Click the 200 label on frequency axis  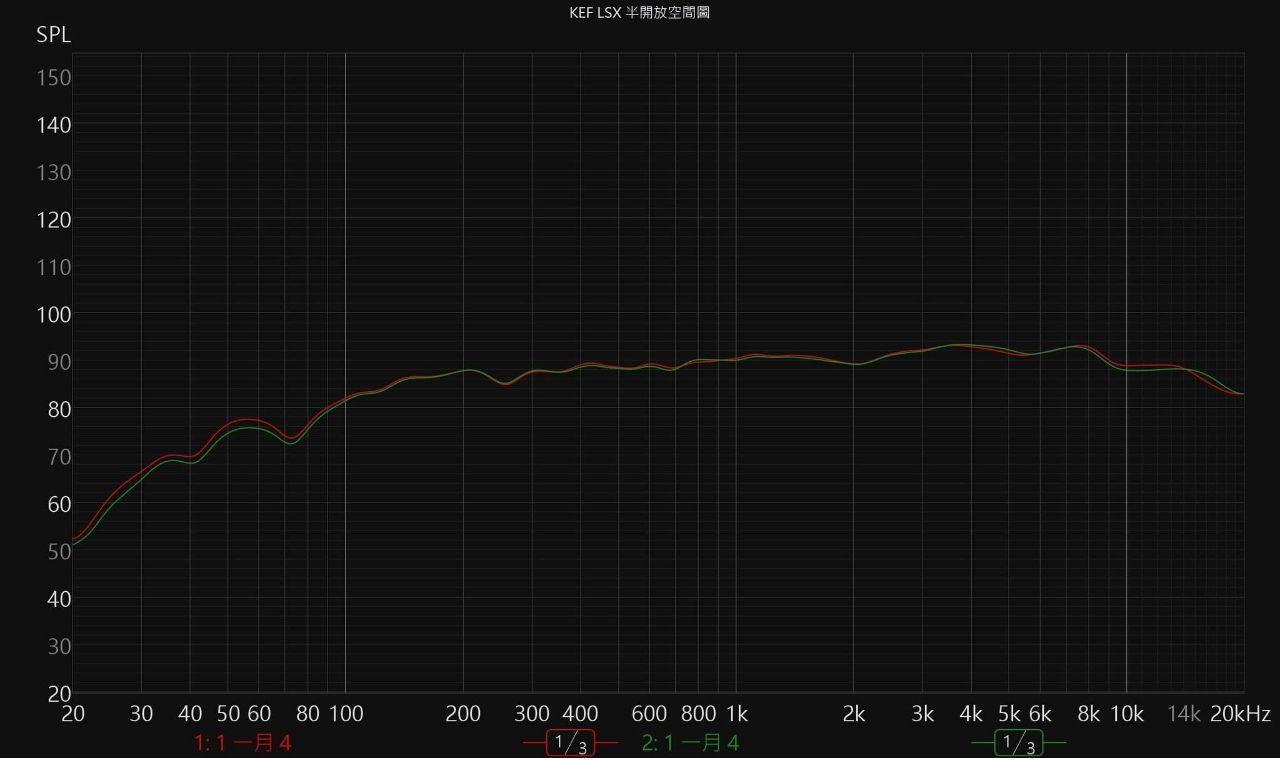463,714
